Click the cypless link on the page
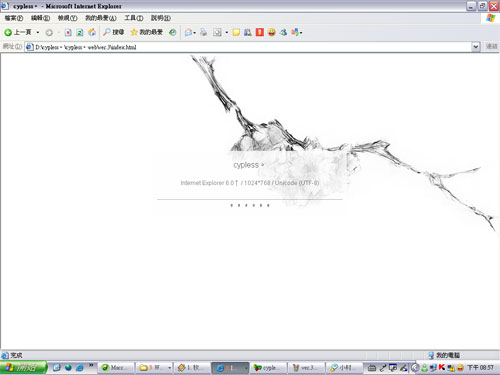The height and width of the screenshot is (375, 500). click(x=248, y=165)
